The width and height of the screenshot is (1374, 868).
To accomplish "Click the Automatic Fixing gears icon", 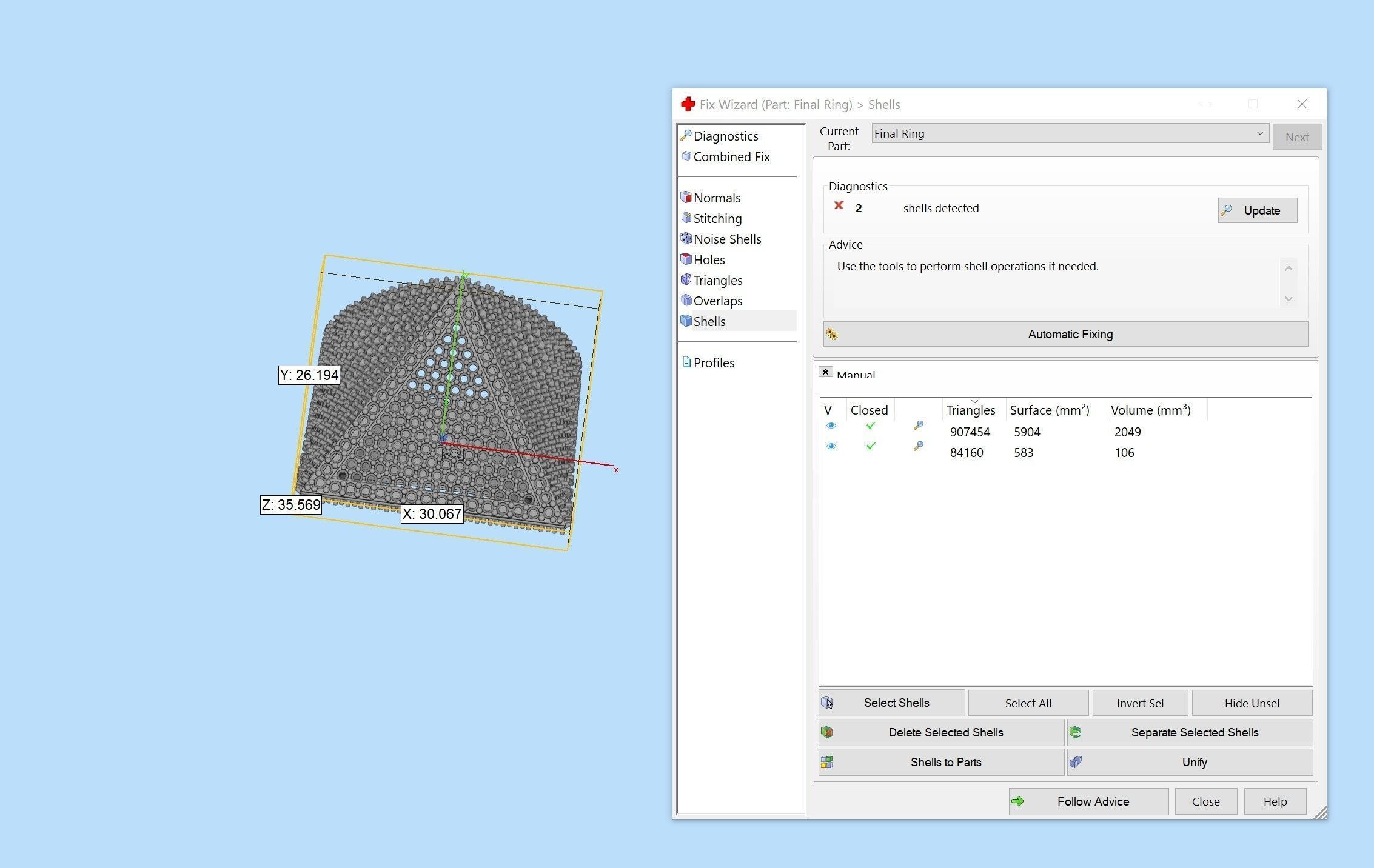I will coord(832,335).
